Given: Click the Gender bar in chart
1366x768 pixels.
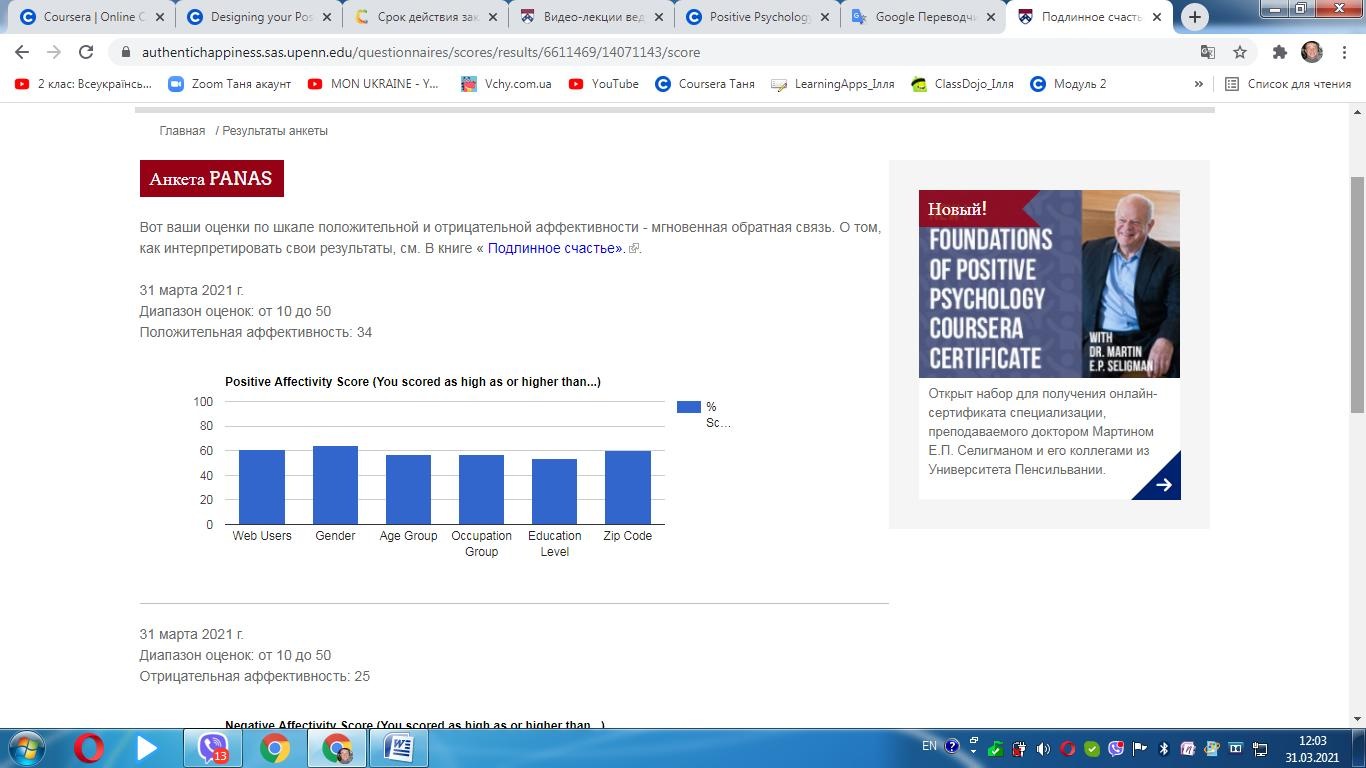Looking at the screenshot, I should [x=335, y=485].
